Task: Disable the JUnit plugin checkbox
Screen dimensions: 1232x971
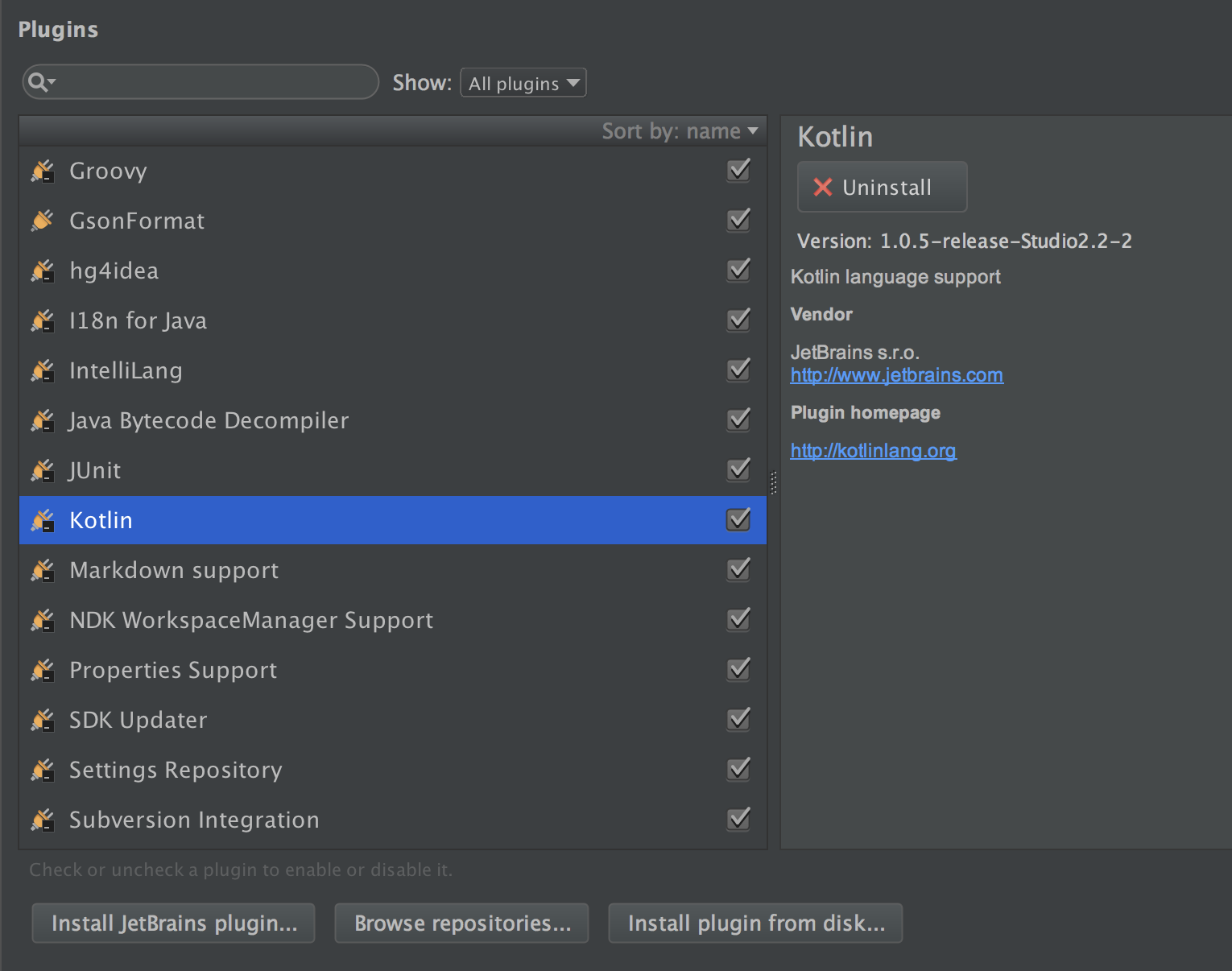Action: 738,469
